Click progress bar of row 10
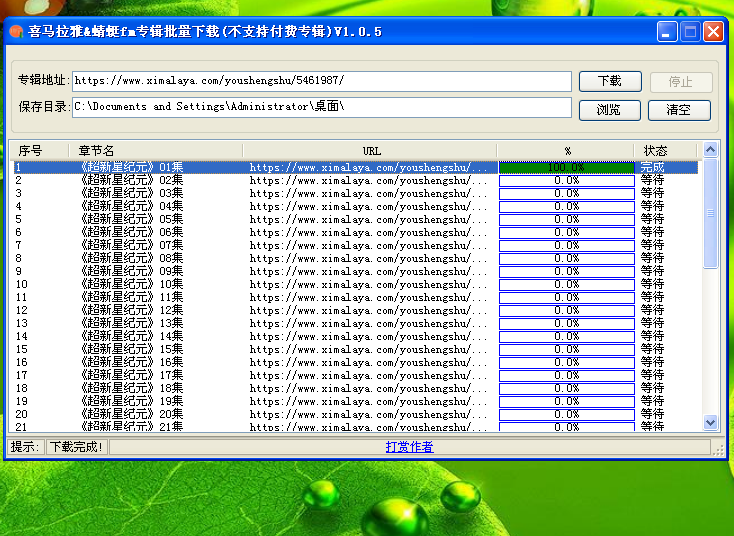734x536 pixels. point(566,284)
